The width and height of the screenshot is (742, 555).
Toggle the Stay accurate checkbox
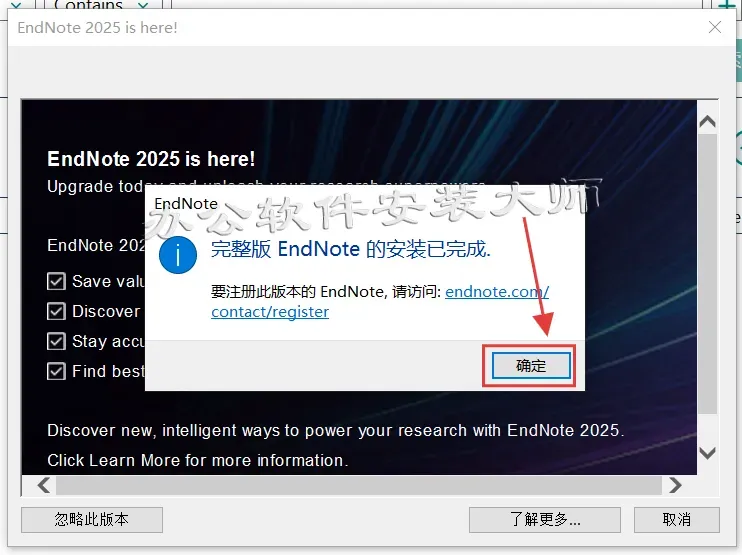pyautogui.click(x=56, y=341)
